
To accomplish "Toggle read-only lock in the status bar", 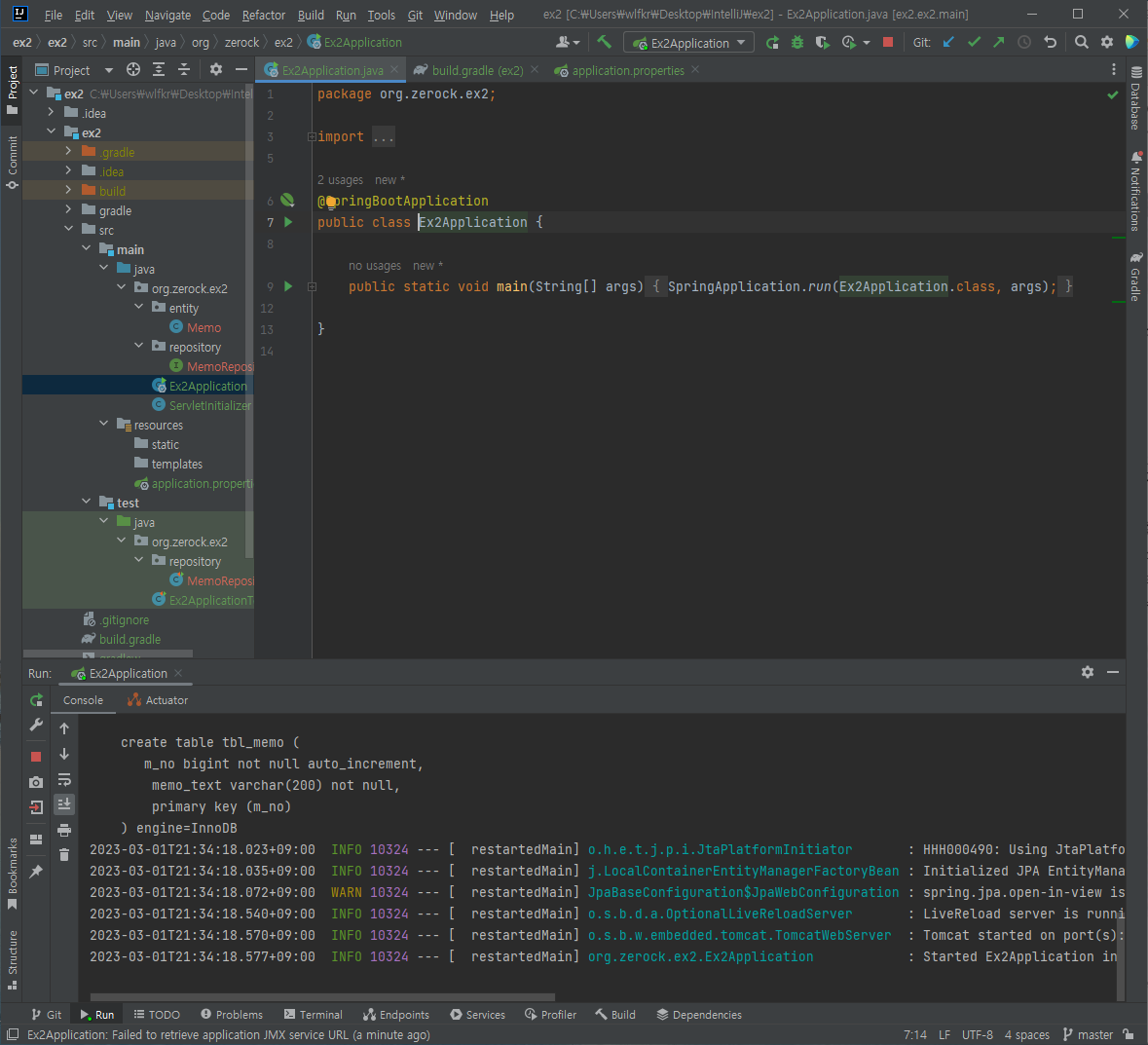I will [1129, 1034].
